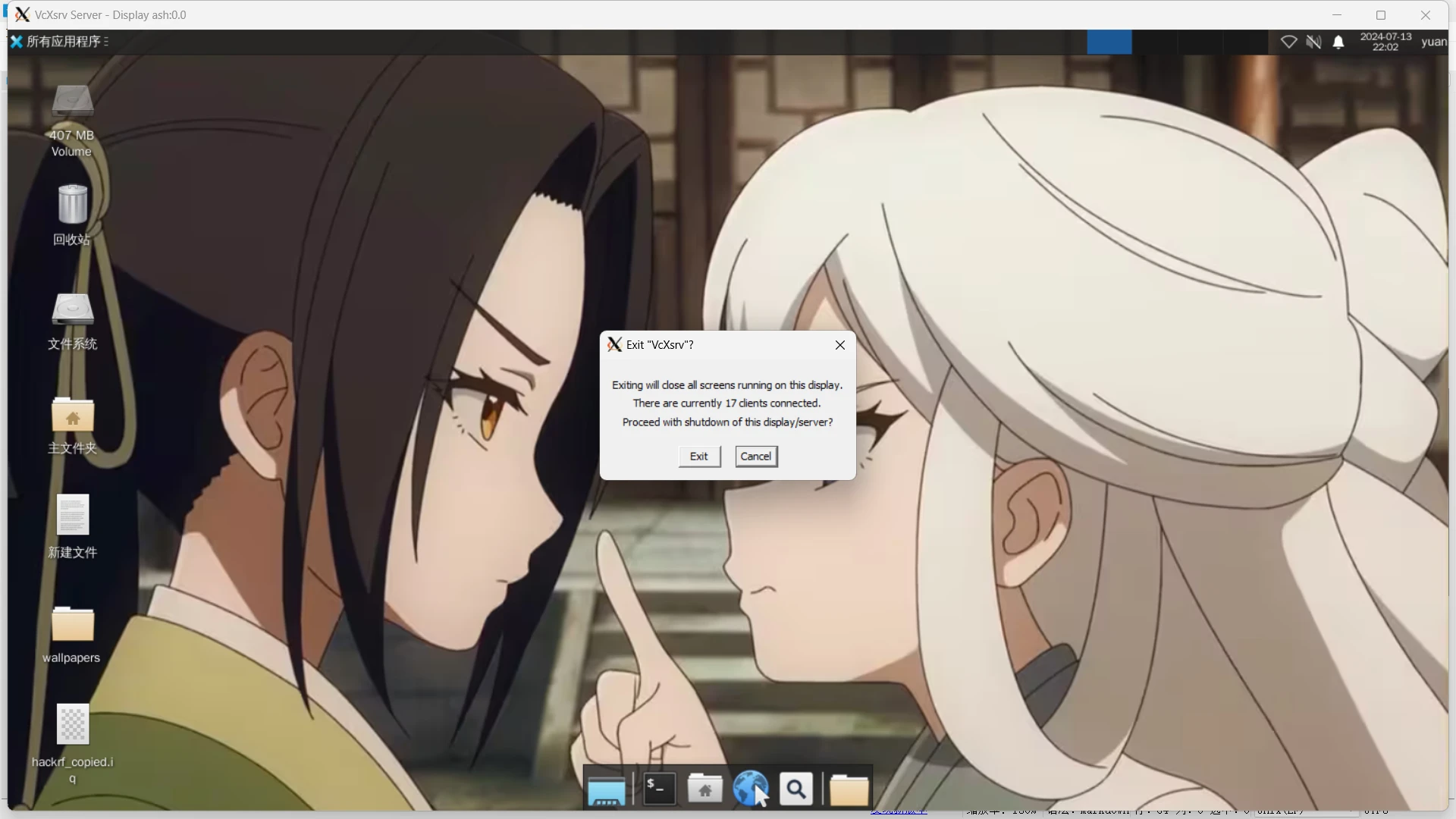Click the muted volume tray icon

pyautogui.click(x=1313, y=42)
